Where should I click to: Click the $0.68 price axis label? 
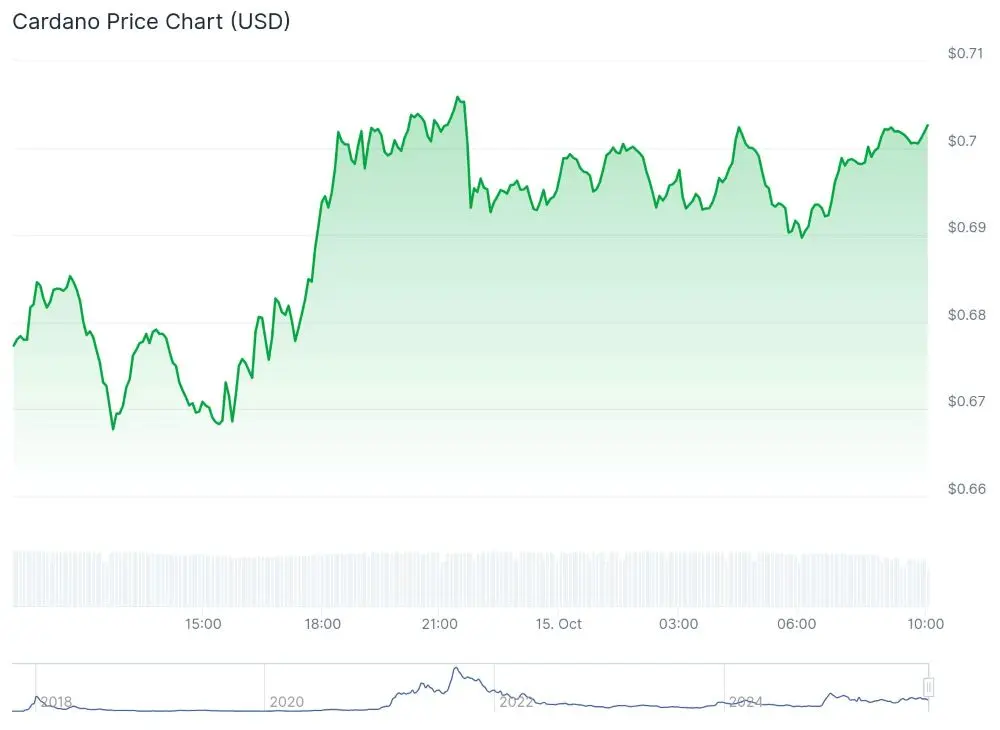point(966,315)
